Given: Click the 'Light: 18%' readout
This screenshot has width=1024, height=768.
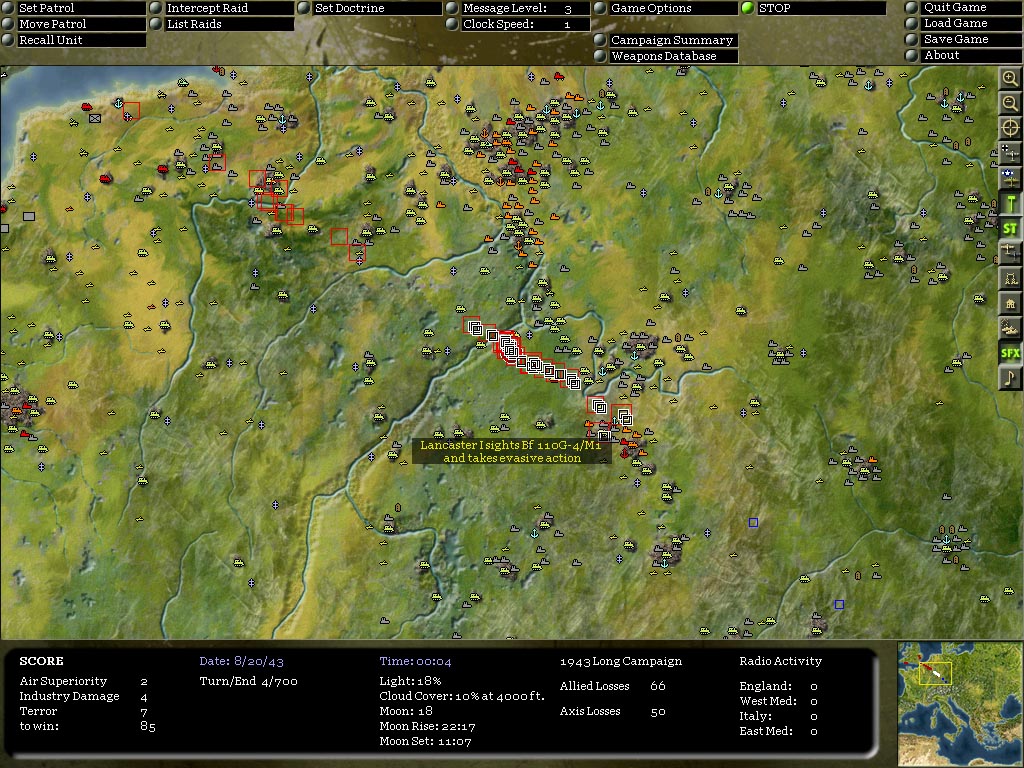Looking at the screenshot, I should pyautogui.click(x=410, y=680).
